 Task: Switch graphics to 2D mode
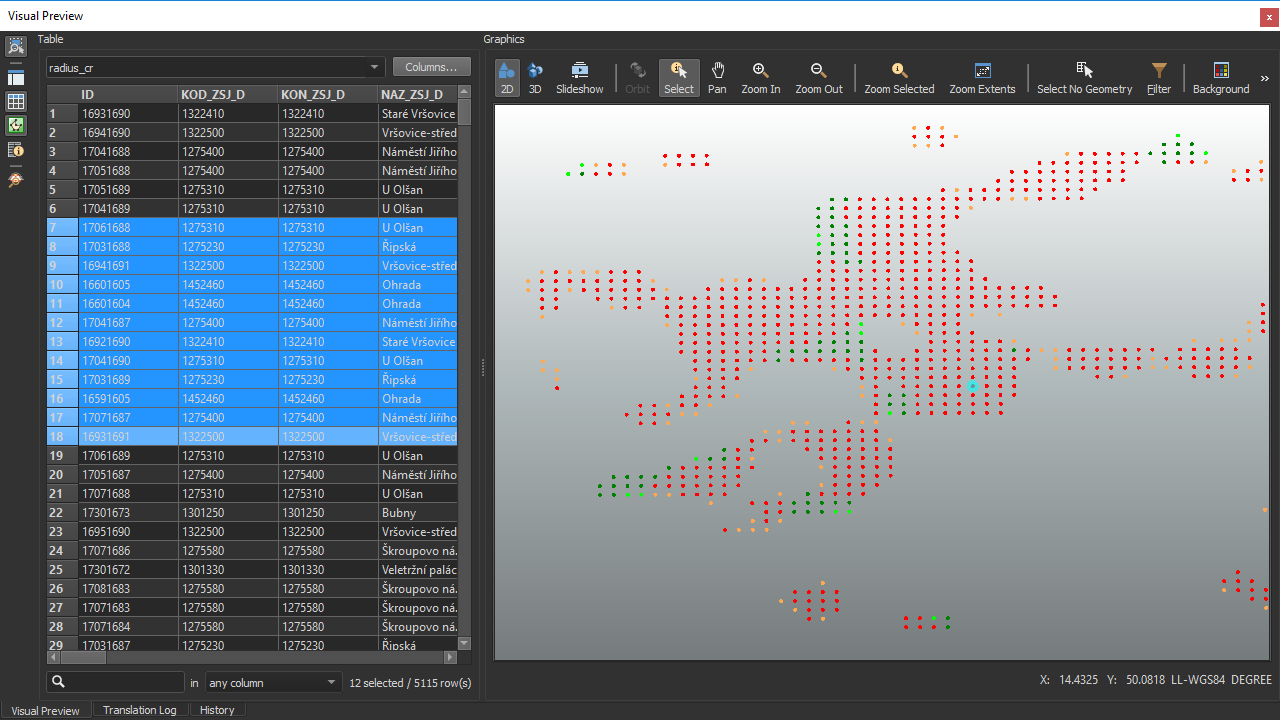pos(507,78)
